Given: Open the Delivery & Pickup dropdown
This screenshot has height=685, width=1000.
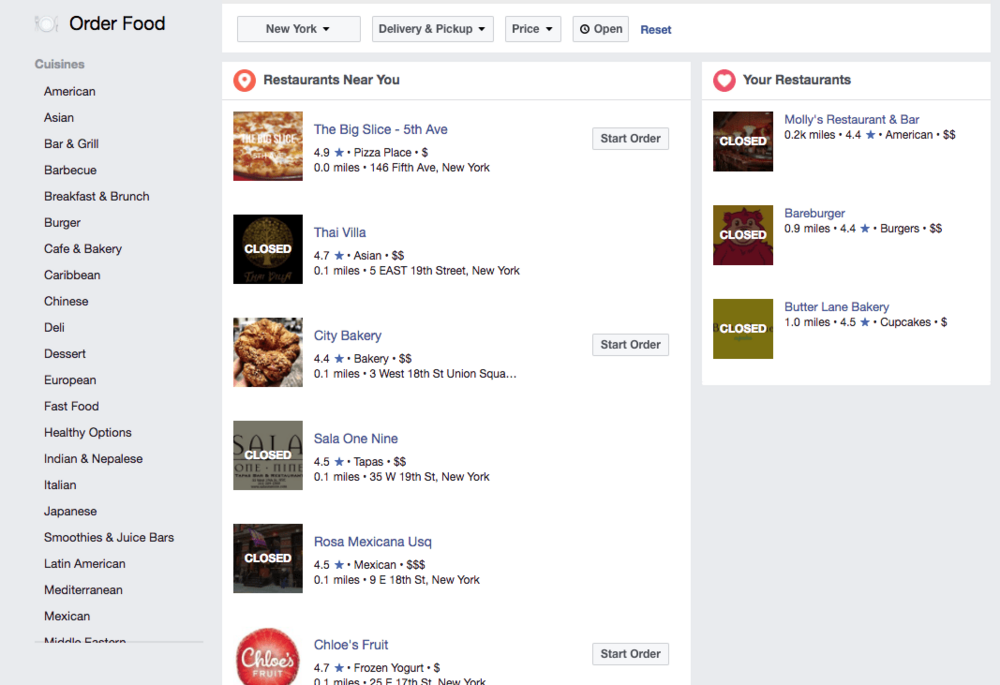Looking at the screenshot, I should 433,29.
